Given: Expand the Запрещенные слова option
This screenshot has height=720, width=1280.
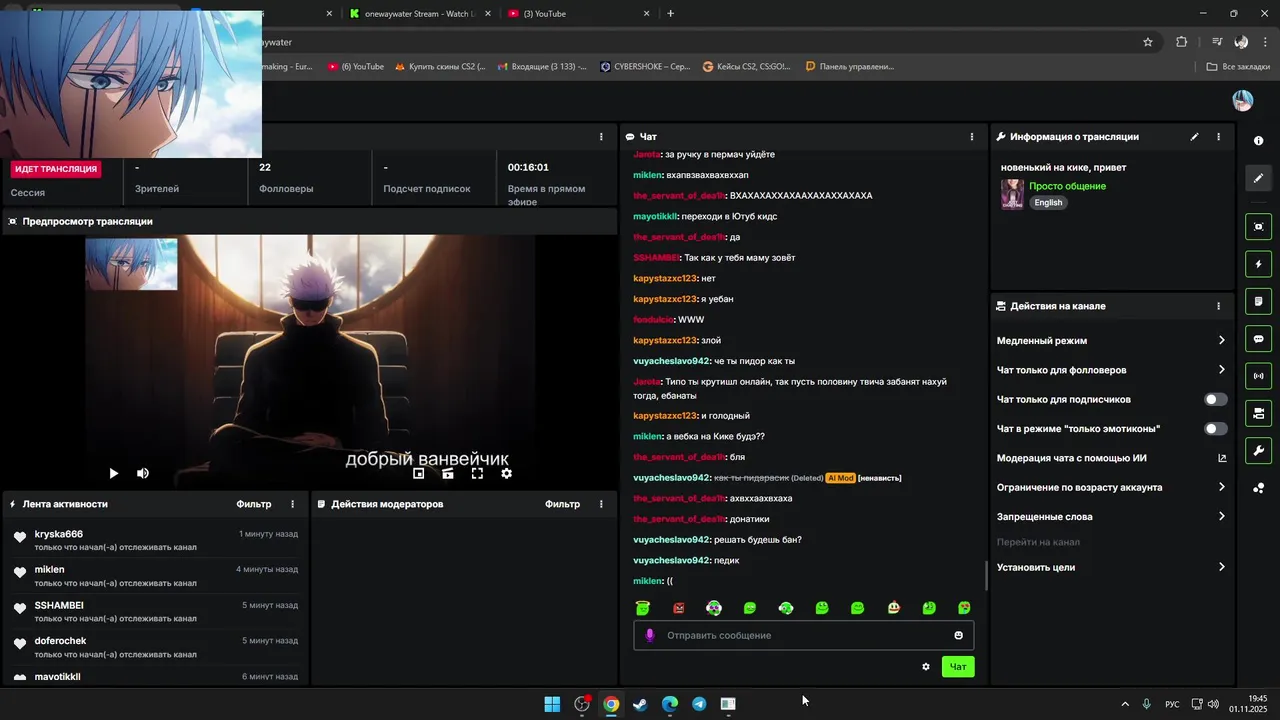Looking at the screenshot, I should coord(1111,517).
